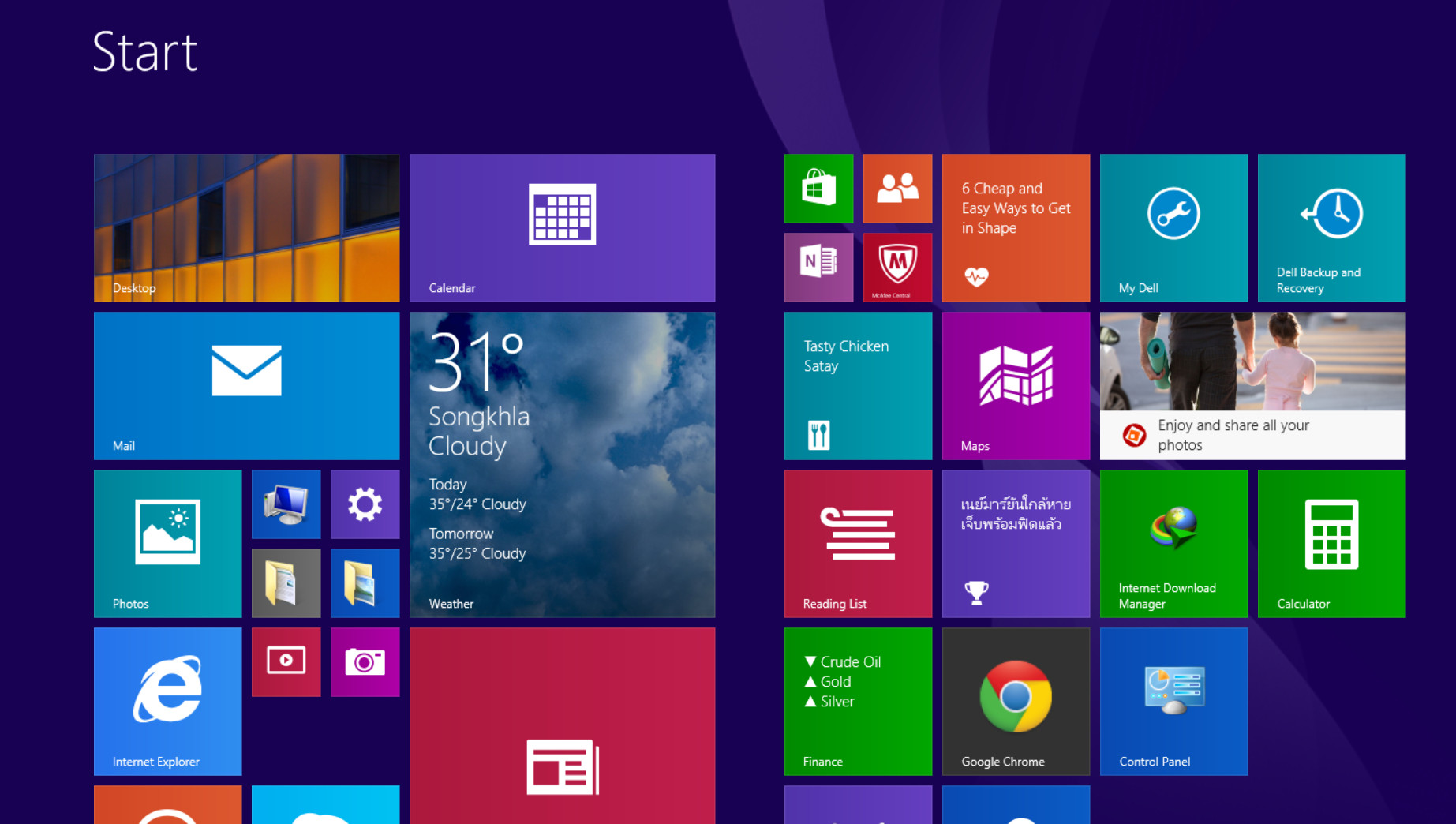The image size is (1456, 824).
Task: Open McAfee Central tile
Action: (x=897, y=267)
